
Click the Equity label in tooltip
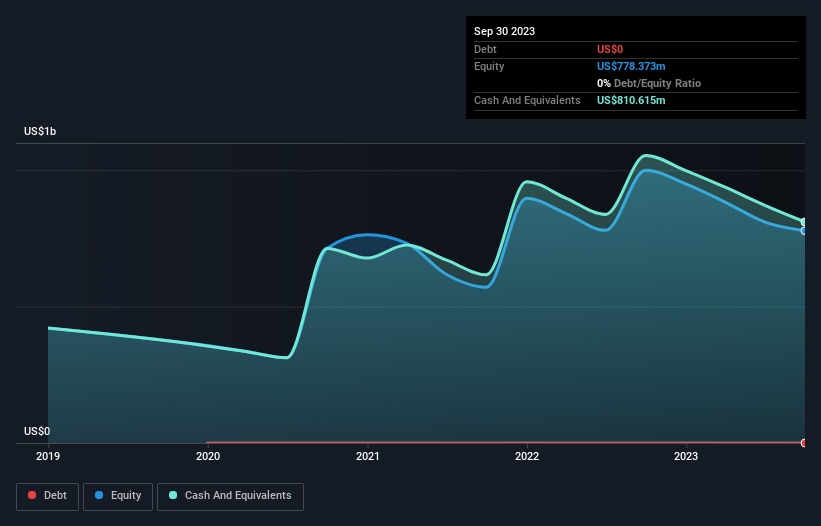[x=489, y=66]
